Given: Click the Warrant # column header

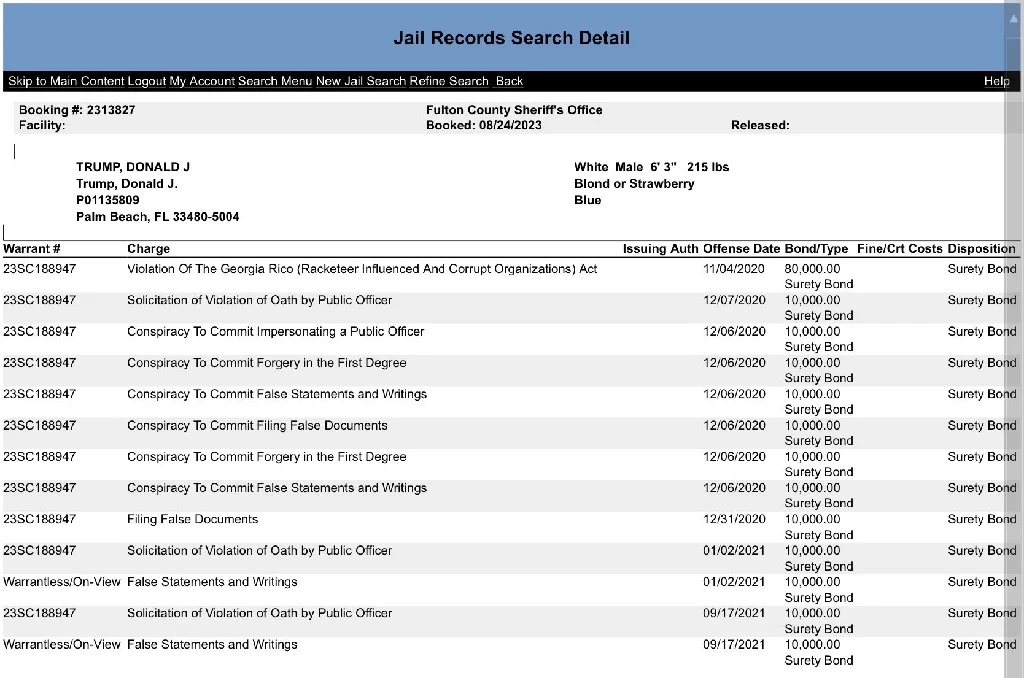Looking at the screenshot, I should (32, 248).
